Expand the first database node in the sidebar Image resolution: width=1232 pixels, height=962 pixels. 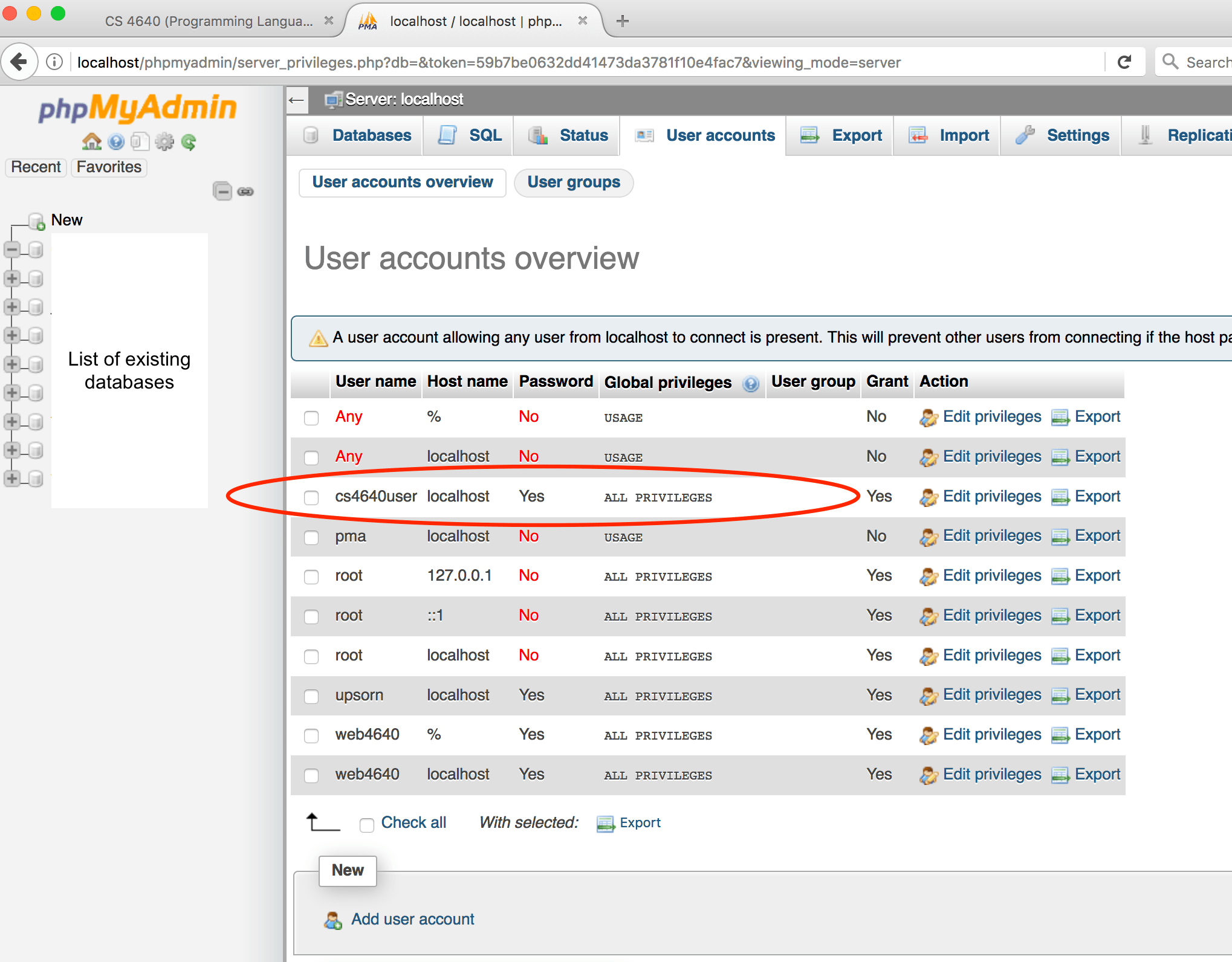tap(11, 279)
